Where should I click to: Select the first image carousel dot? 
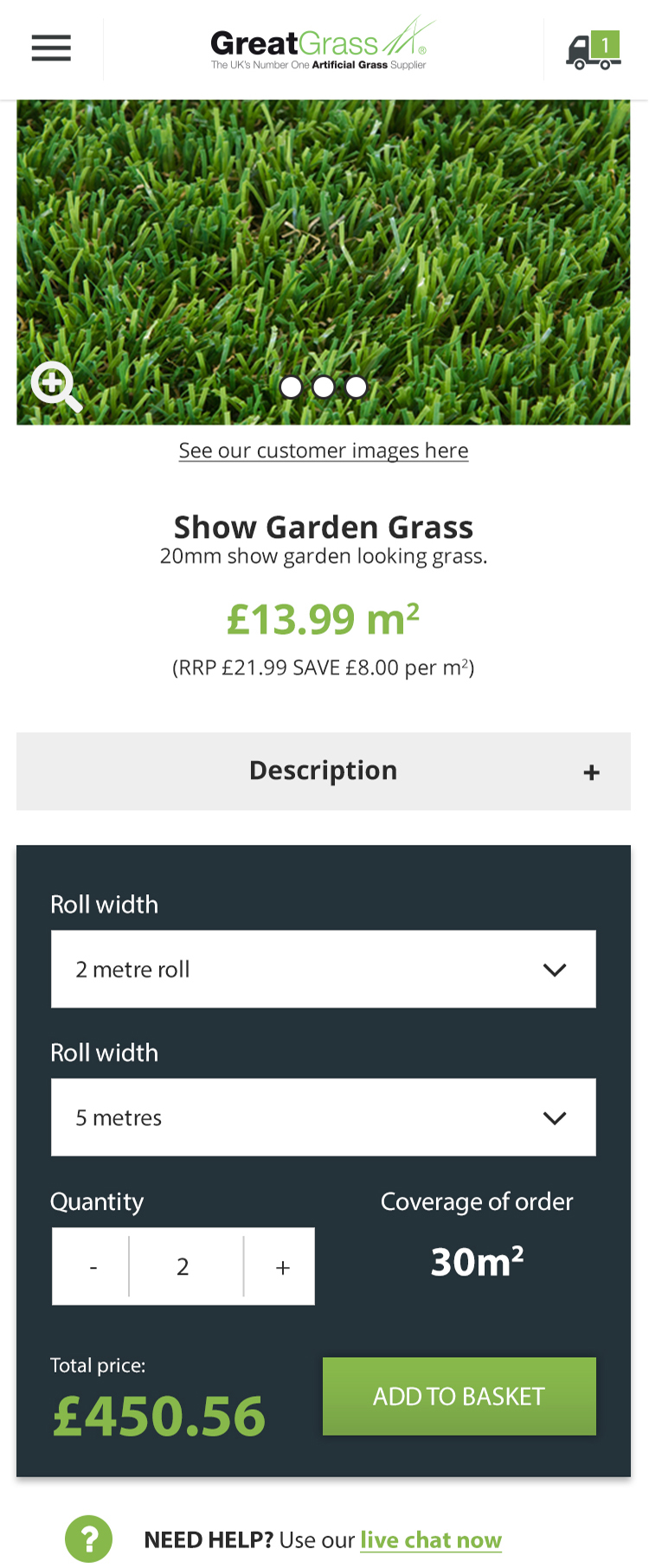292,387
